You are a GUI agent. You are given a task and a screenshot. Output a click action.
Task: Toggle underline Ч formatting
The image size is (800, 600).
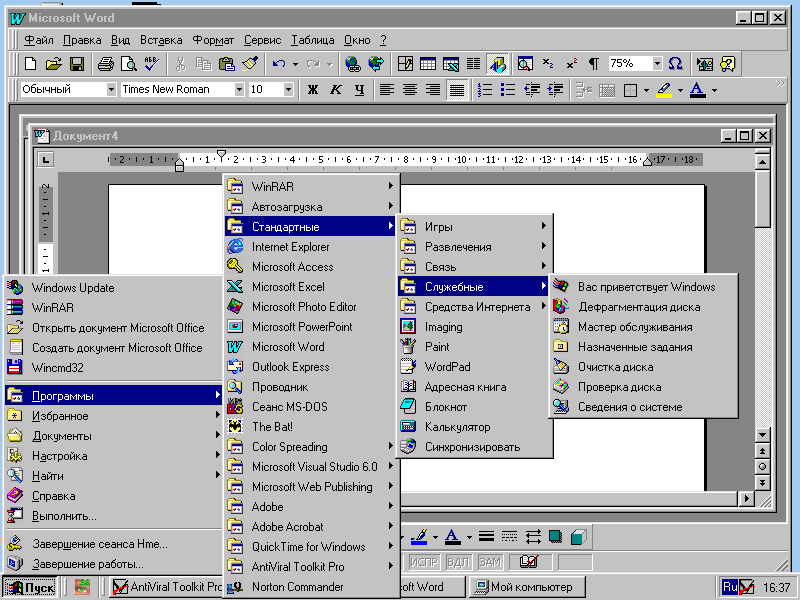click(x=359, y=90)
